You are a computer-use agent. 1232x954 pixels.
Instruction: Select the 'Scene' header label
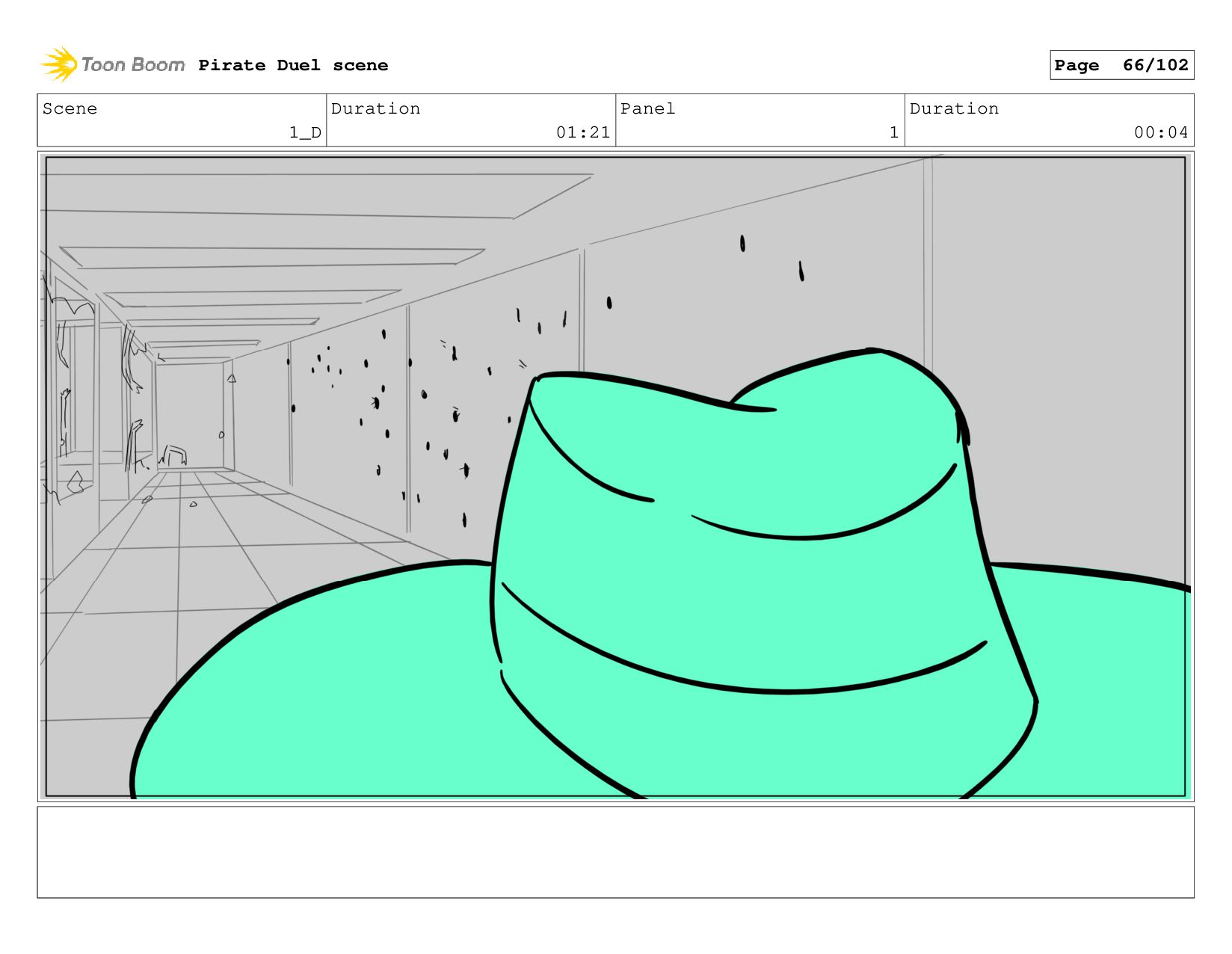tap(70, 108)
